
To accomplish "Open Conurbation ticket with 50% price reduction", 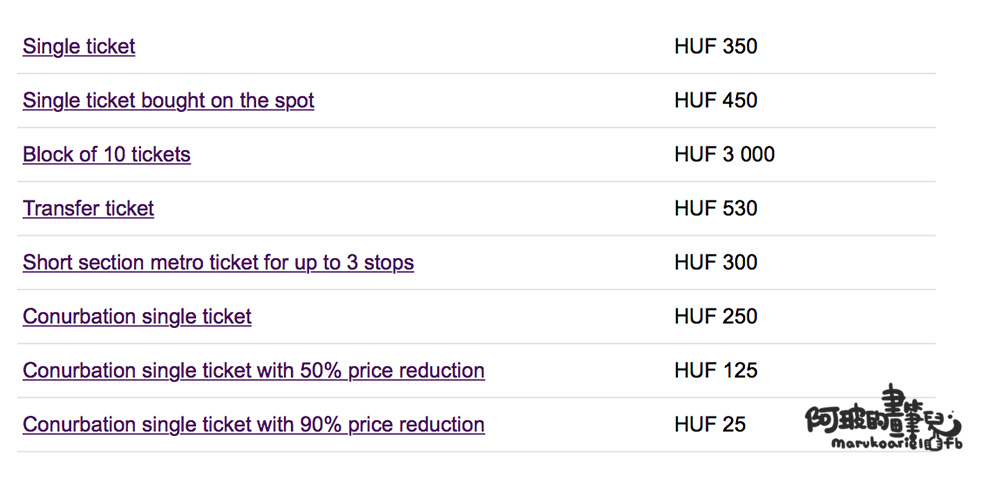I will 254,370.
